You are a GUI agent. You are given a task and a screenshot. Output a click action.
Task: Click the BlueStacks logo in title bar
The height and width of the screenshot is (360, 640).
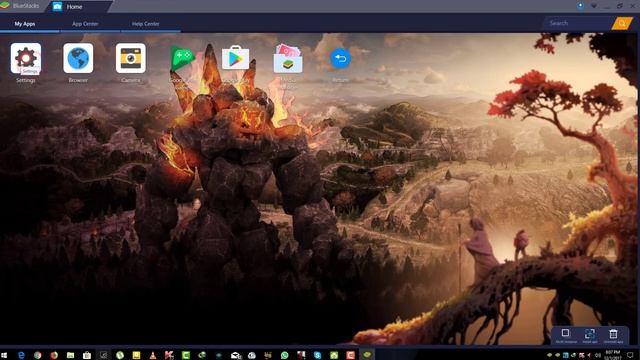coord(5,5)
